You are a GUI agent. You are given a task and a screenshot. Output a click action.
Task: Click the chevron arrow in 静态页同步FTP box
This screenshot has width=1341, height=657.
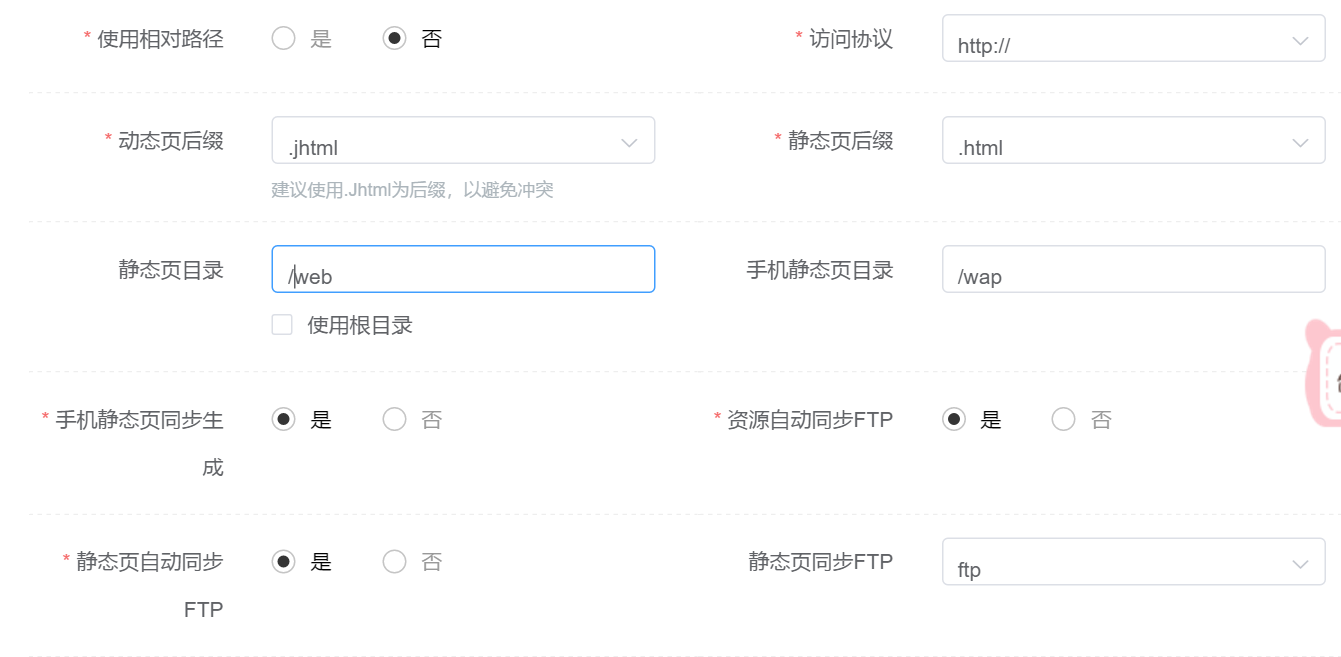[1300, 564]
